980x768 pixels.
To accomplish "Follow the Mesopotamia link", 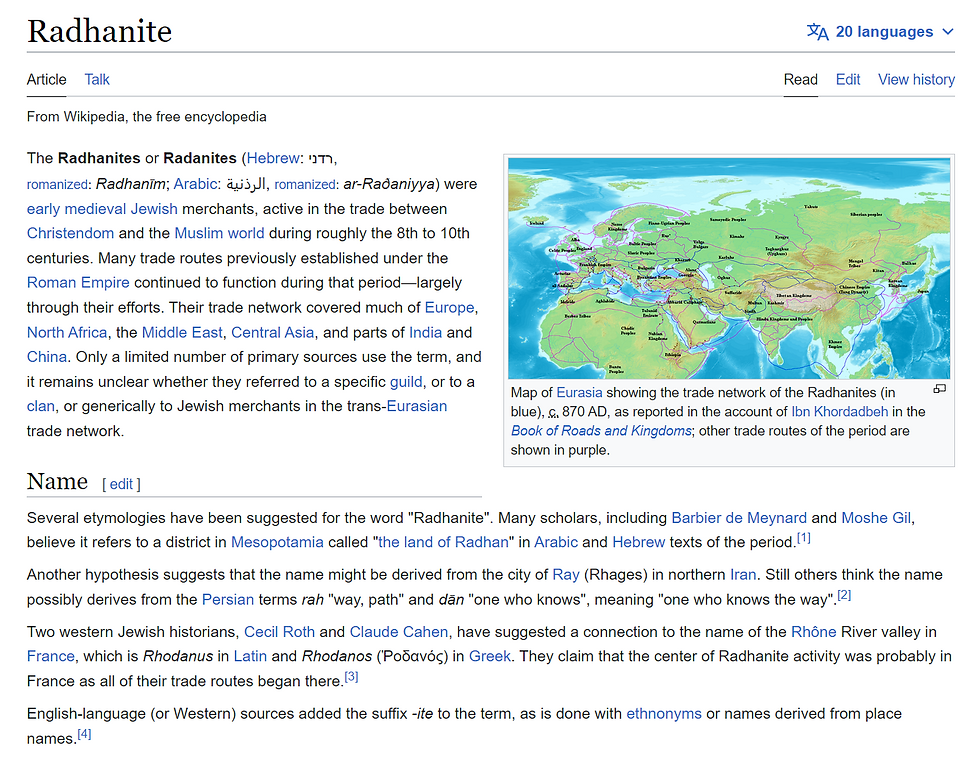I will (x=277, y=542).
